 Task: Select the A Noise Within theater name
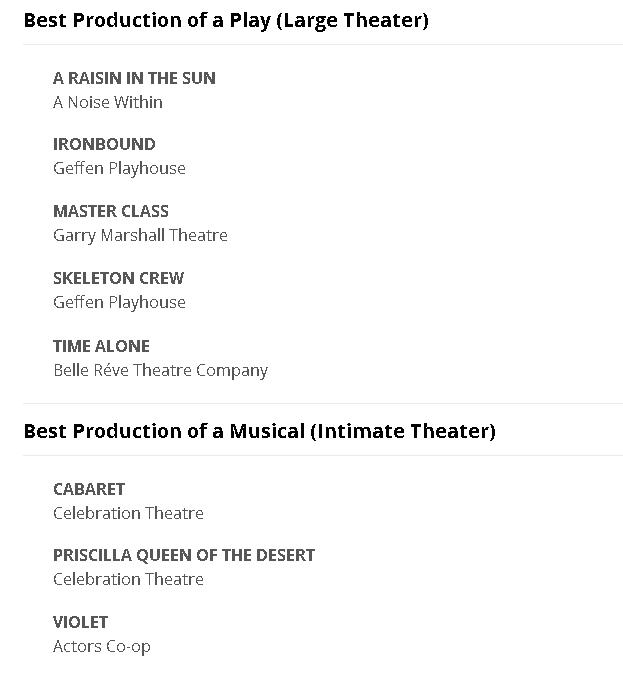point(108,102)
